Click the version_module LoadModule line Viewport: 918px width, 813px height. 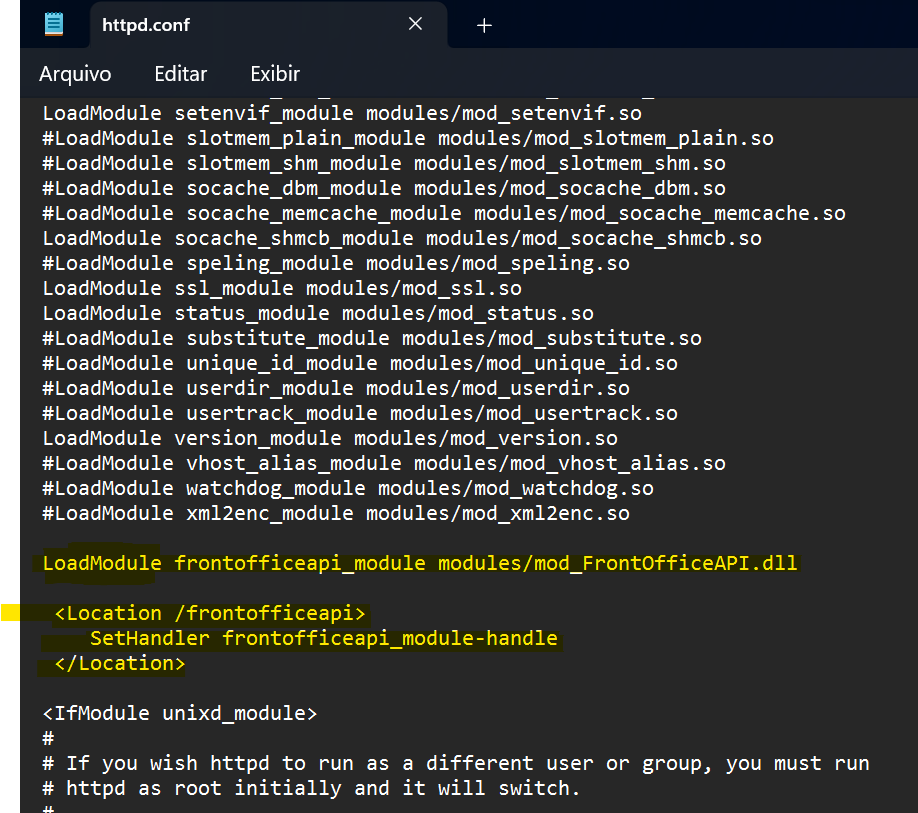pyautogui.click(x=330, y=438)
